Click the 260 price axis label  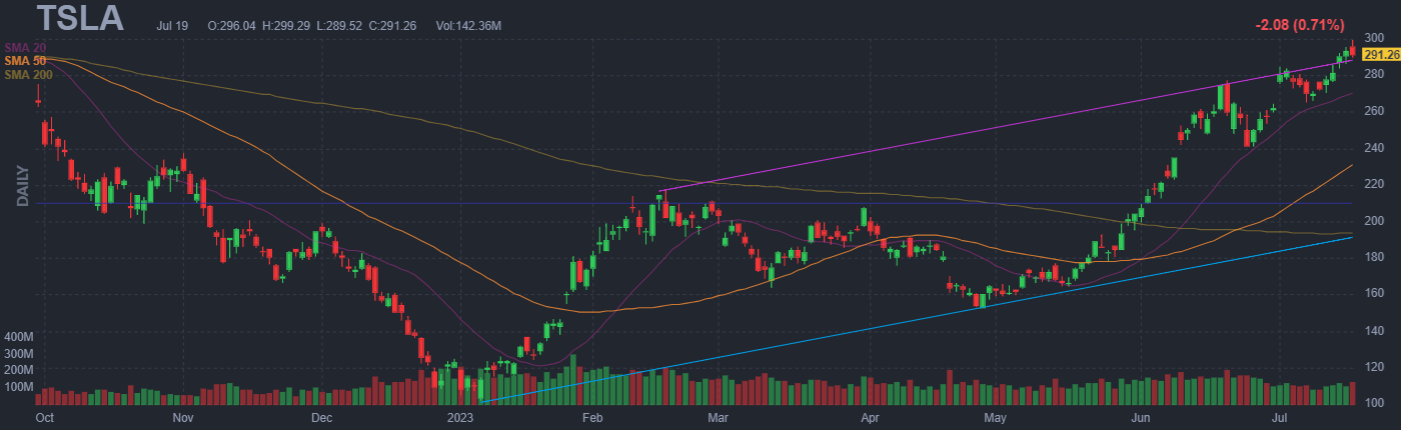1372,111
